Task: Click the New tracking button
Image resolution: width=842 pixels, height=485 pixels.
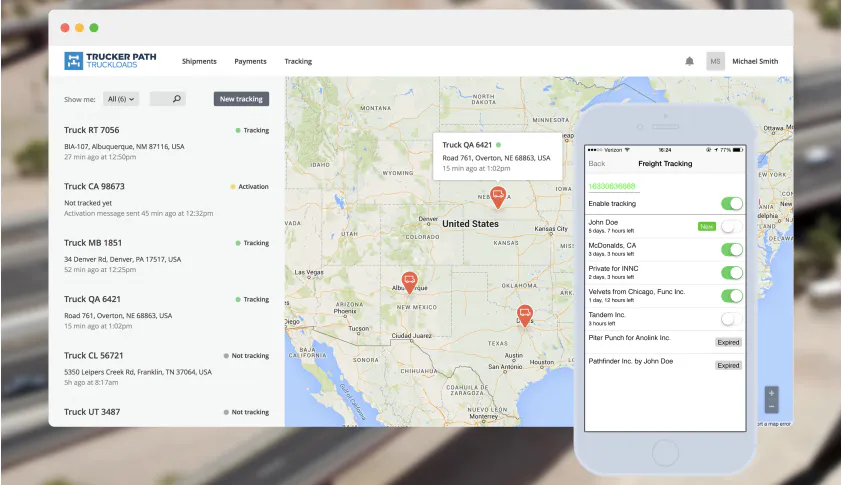Action: click(x=241, y=99)
